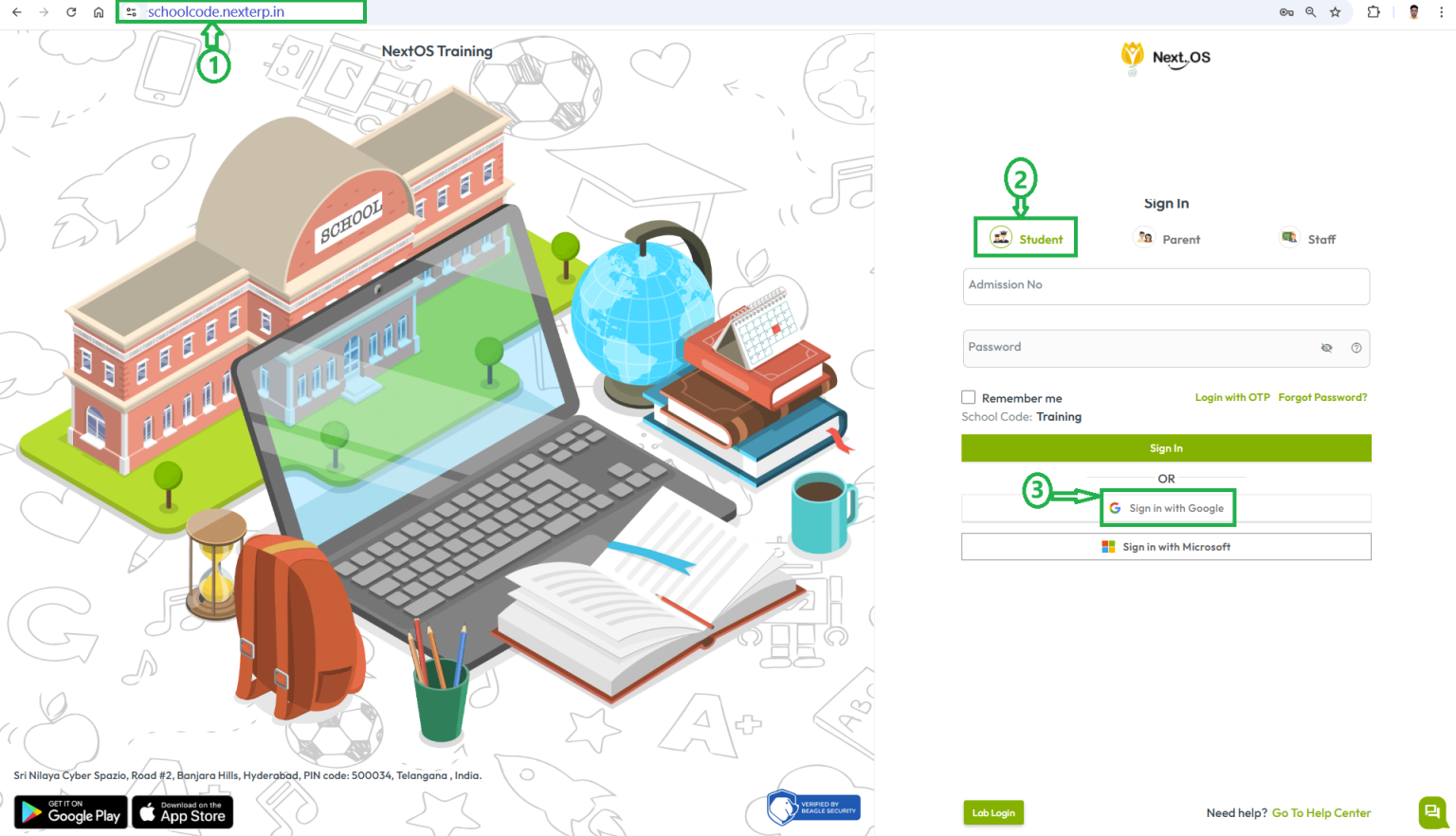Toggle password visibility with the eye icon
The image size is (1456, 836).
(x=1326, y=348)
